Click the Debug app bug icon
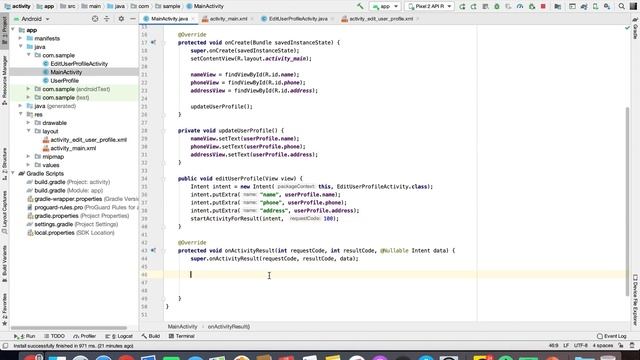 pyautogui.click(x=497, y=7)
